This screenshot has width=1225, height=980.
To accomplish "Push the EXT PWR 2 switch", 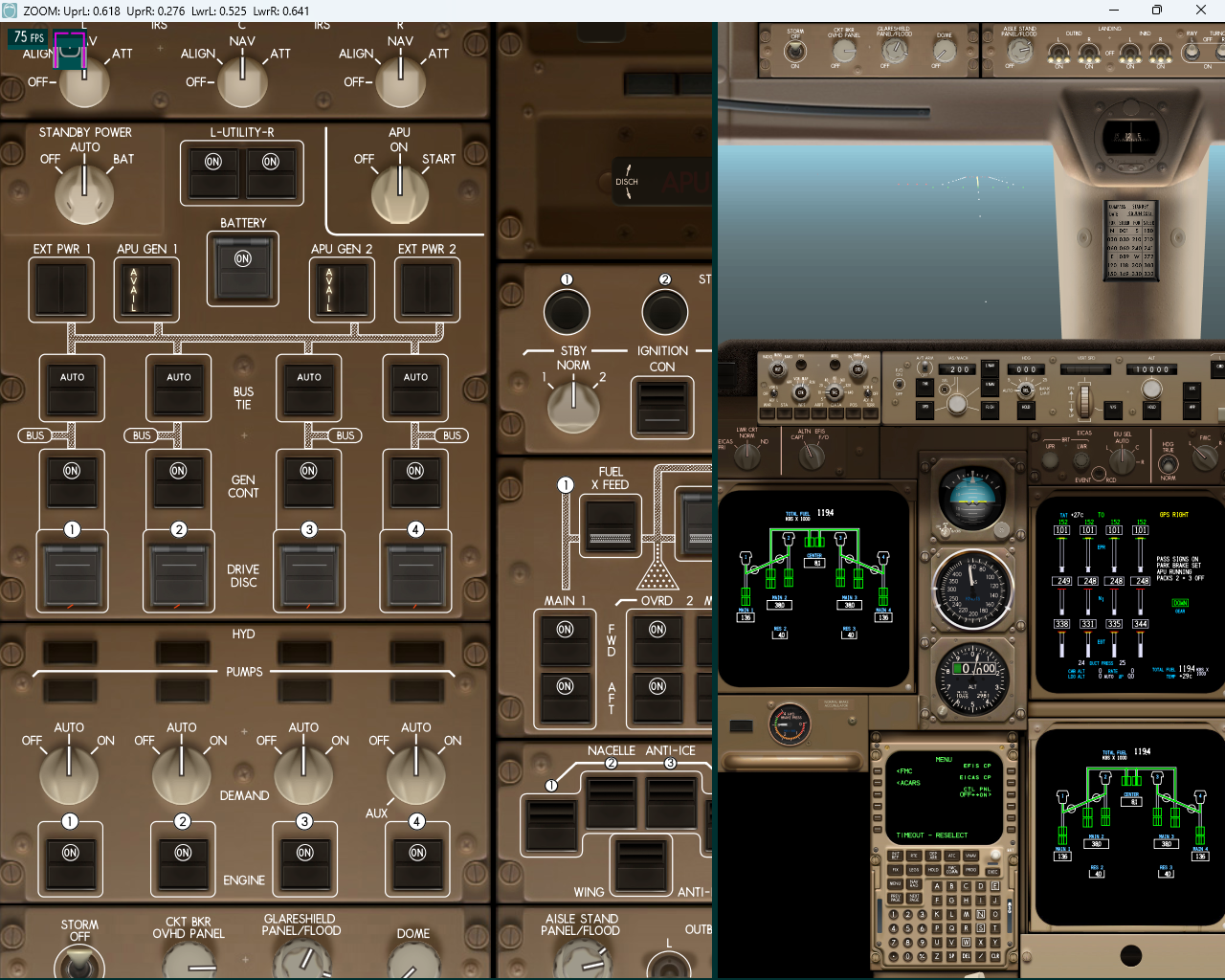I will click(427, 289).
